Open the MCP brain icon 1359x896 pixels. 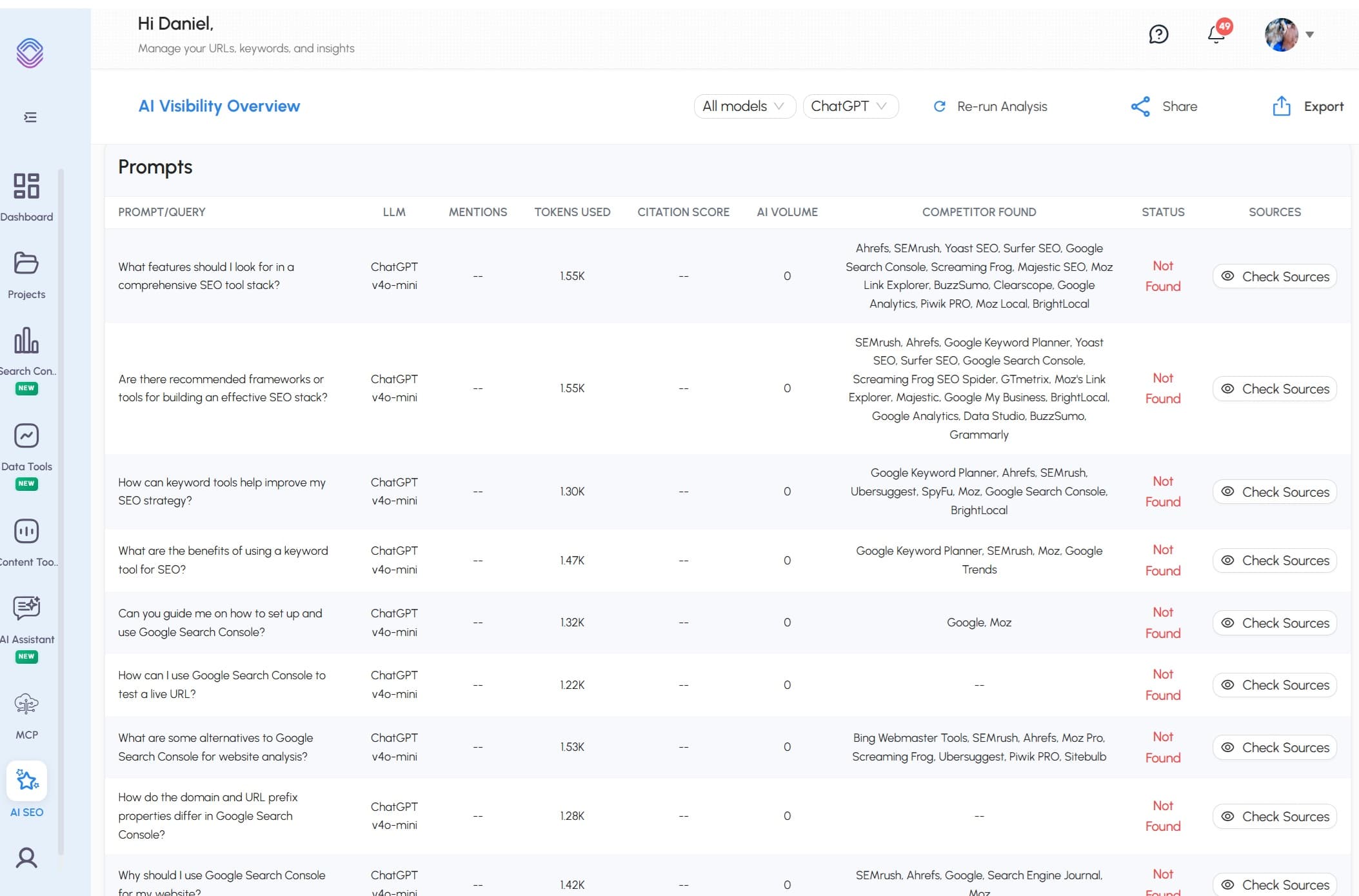(26, 704)
